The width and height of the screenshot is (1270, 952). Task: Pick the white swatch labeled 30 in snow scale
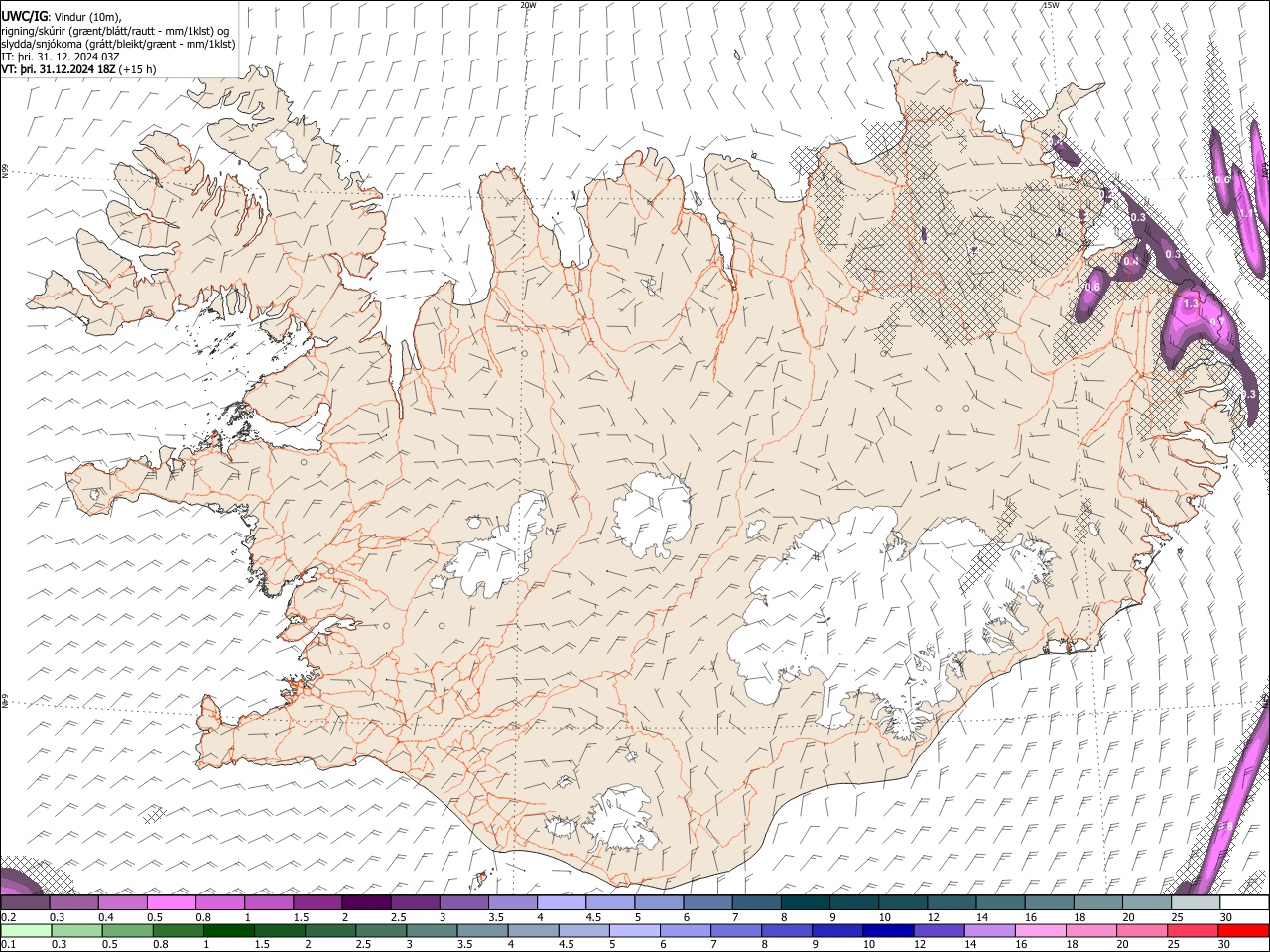pyautogui.click(x=1244, y=902)
